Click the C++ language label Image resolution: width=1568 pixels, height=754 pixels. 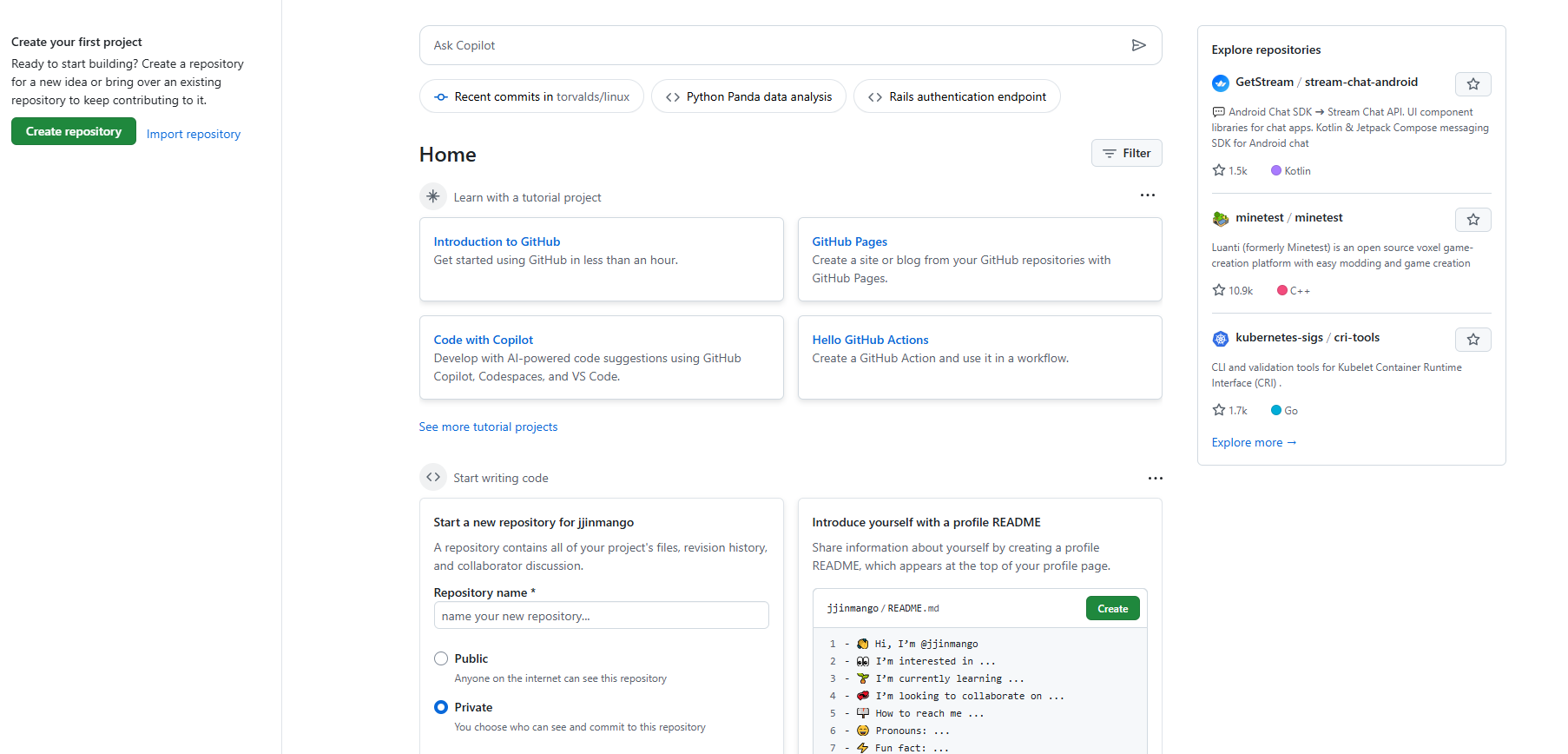pos(1294,291)
